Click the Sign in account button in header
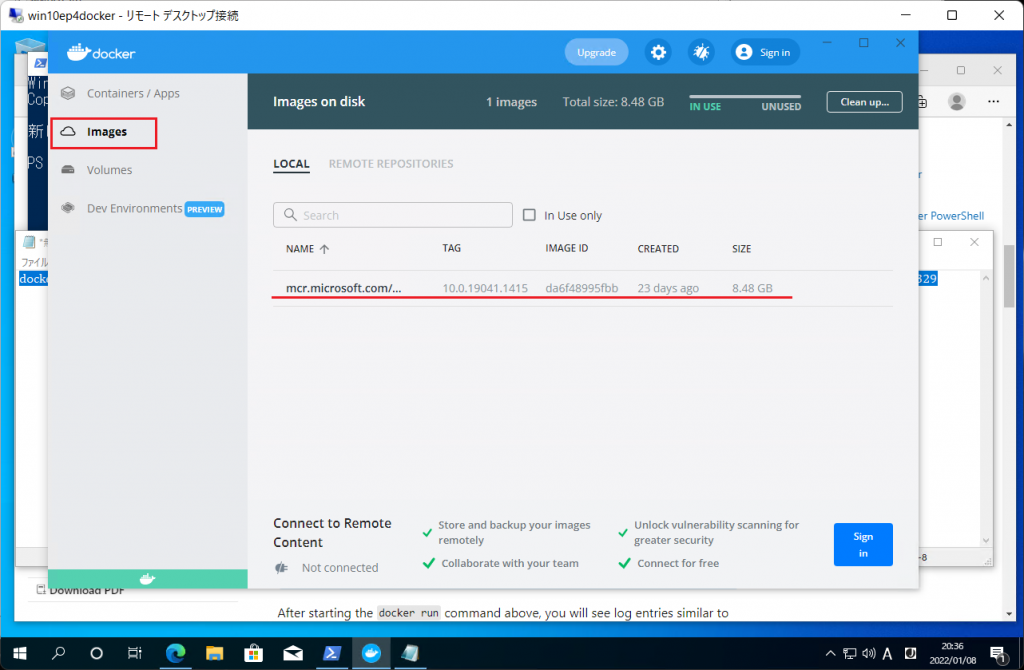Screen dimensions: 1024x670 click(765, 52)
